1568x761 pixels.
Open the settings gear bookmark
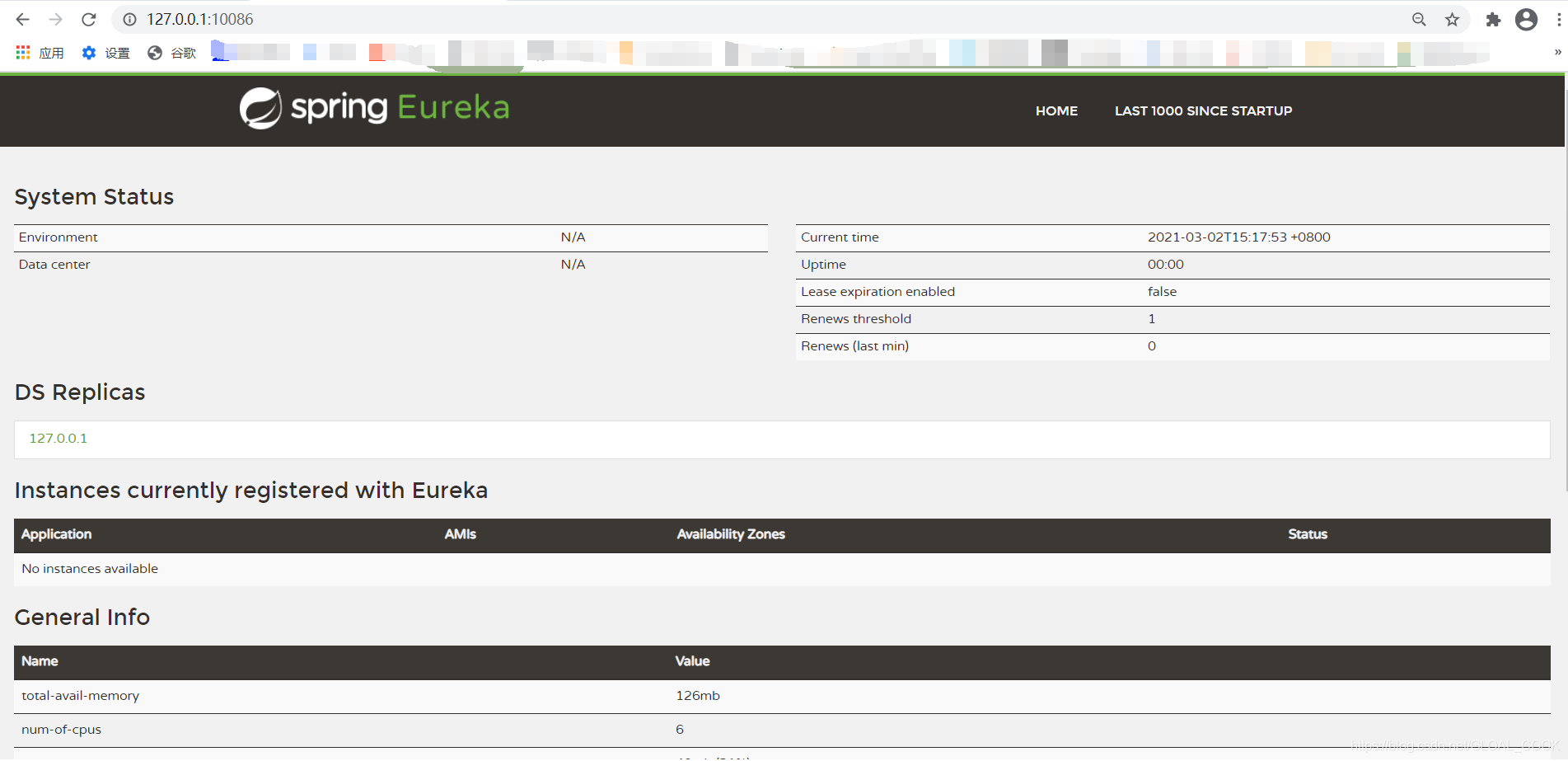tap(89, 53)
